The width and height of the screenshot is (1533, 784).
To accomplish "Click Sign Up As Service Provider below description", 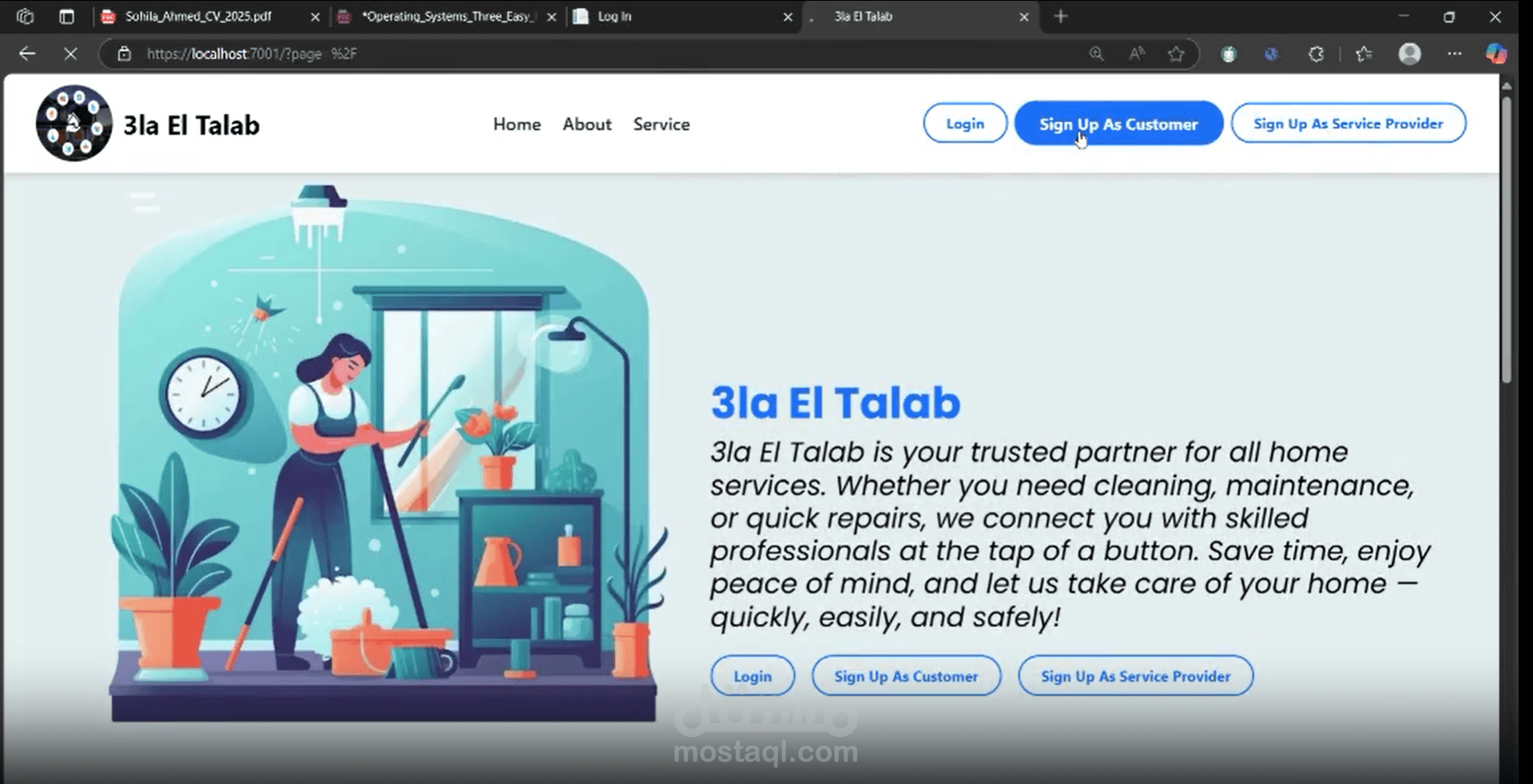I will pos(1135,676).
